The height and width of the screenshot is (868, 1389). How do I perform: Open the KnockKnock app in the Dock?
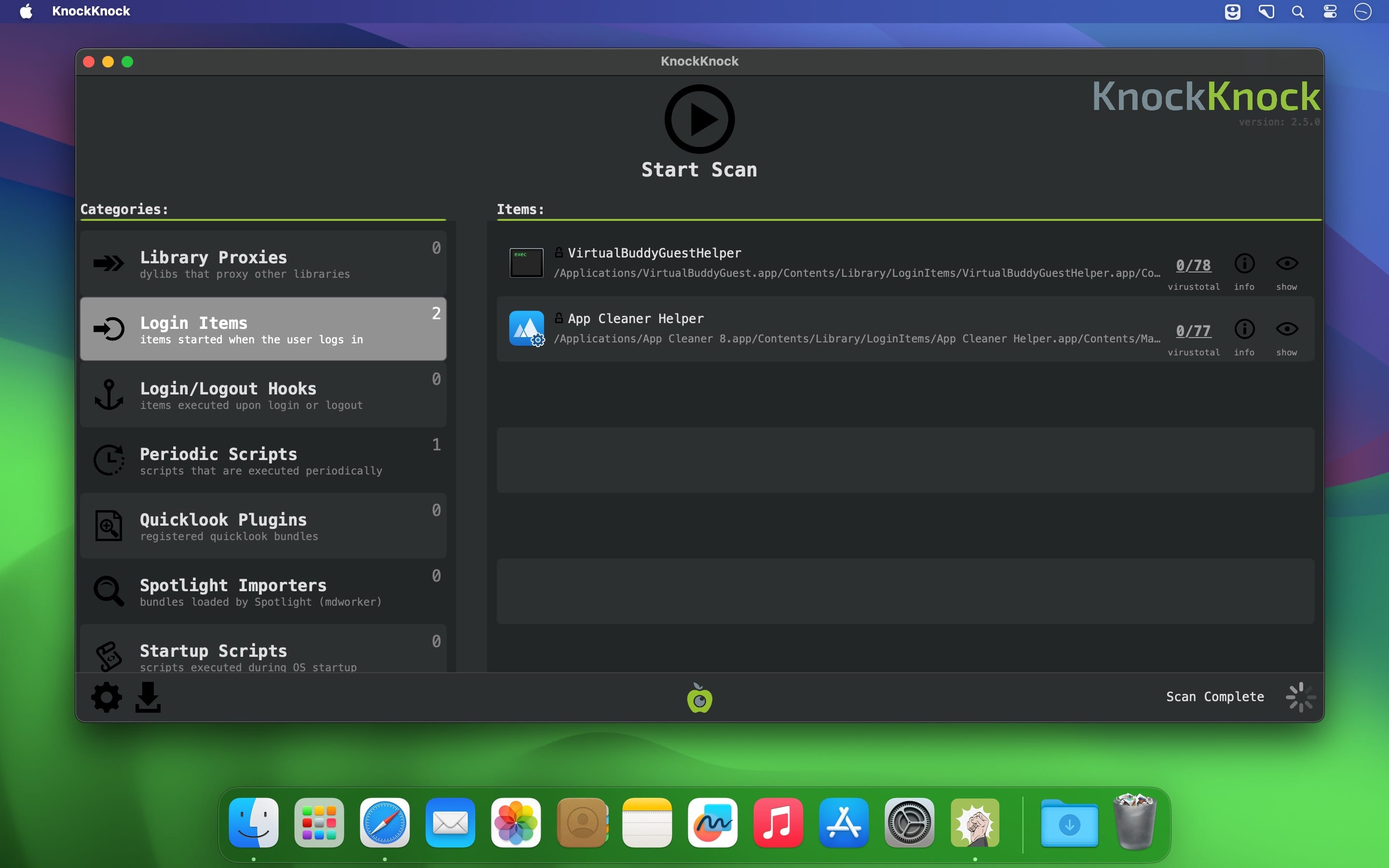pos(975,822)
